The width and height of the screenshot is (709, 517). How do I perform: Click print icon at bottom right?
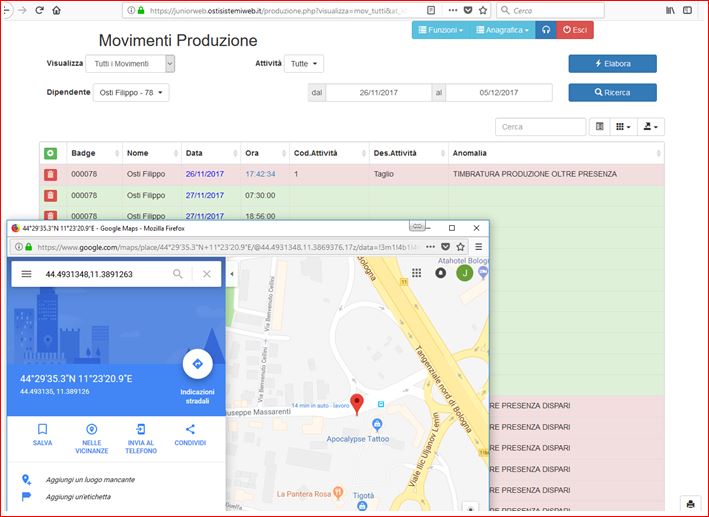(x=690, y=504)
